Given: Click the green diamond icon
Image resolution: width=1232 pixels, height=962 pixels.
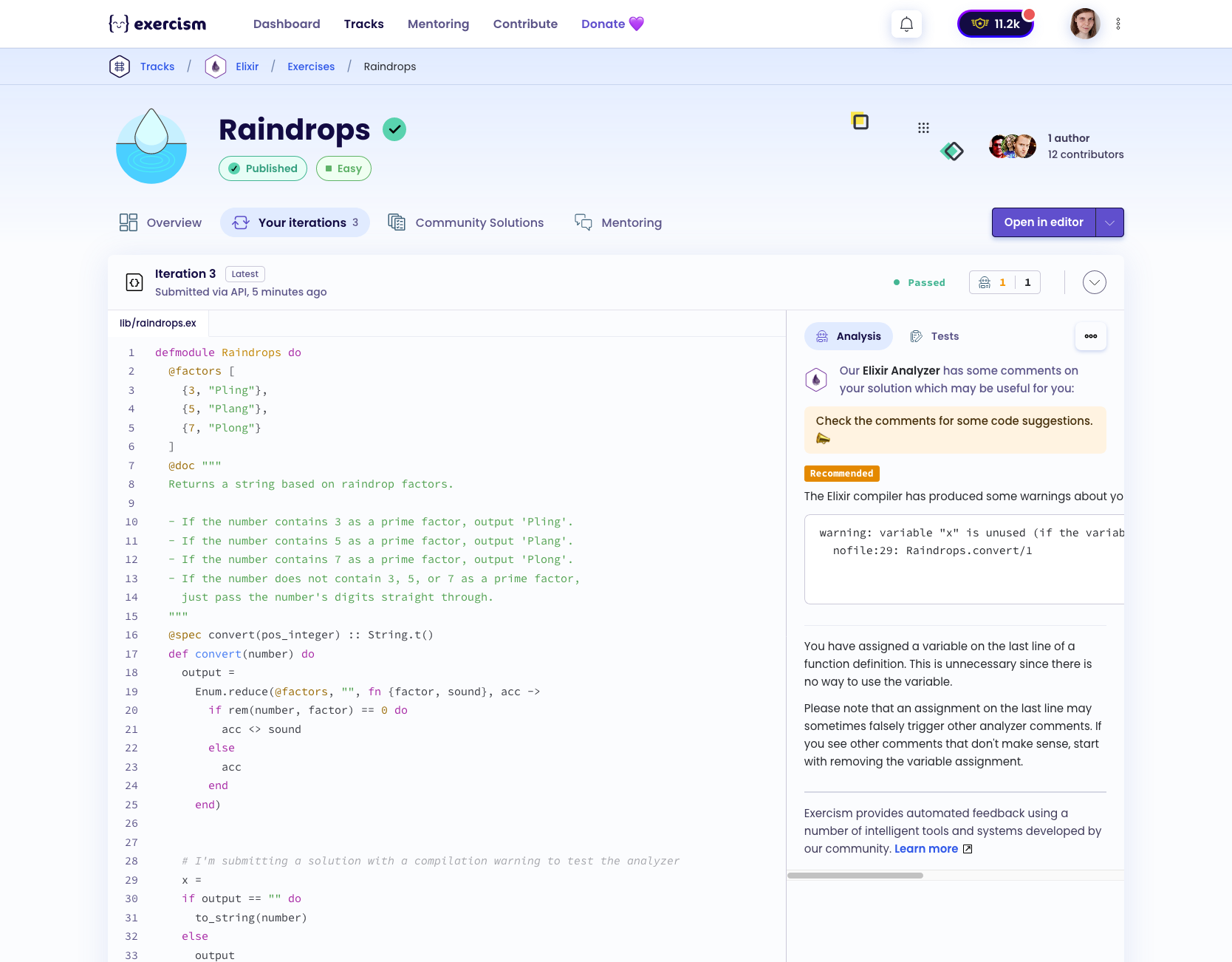Looking at the screenshot, I should click(952, 151).
